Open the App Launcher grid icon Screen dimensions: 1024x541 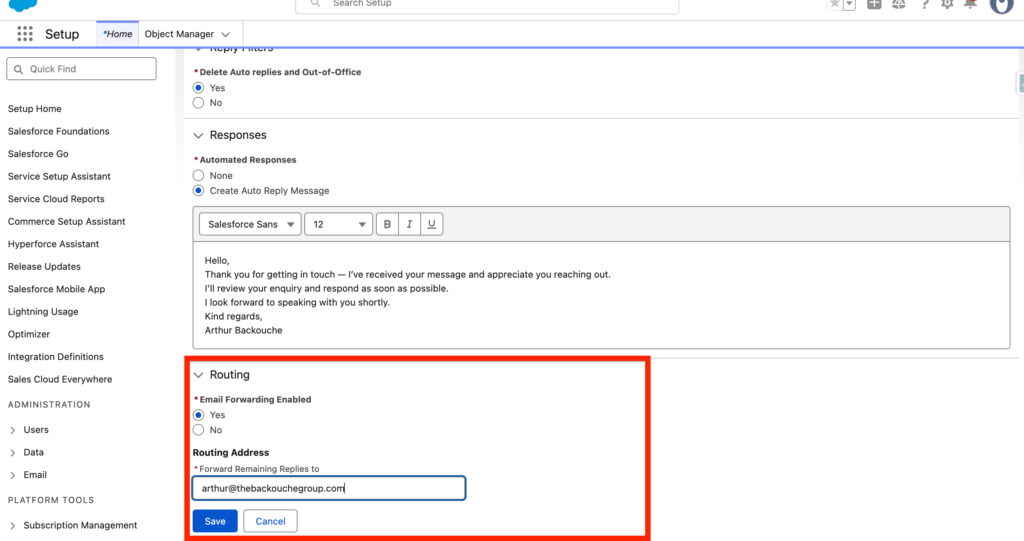25,34
